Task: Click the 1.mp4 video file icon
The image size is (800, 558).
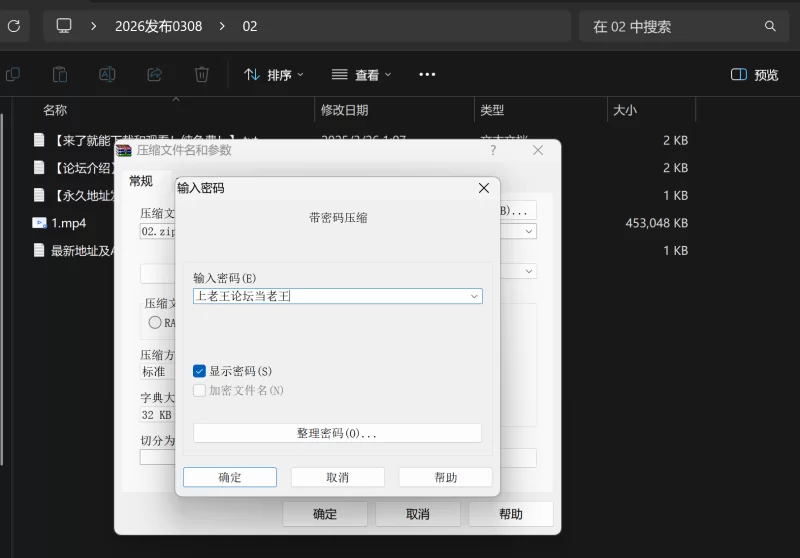Action: click(39, 223)
